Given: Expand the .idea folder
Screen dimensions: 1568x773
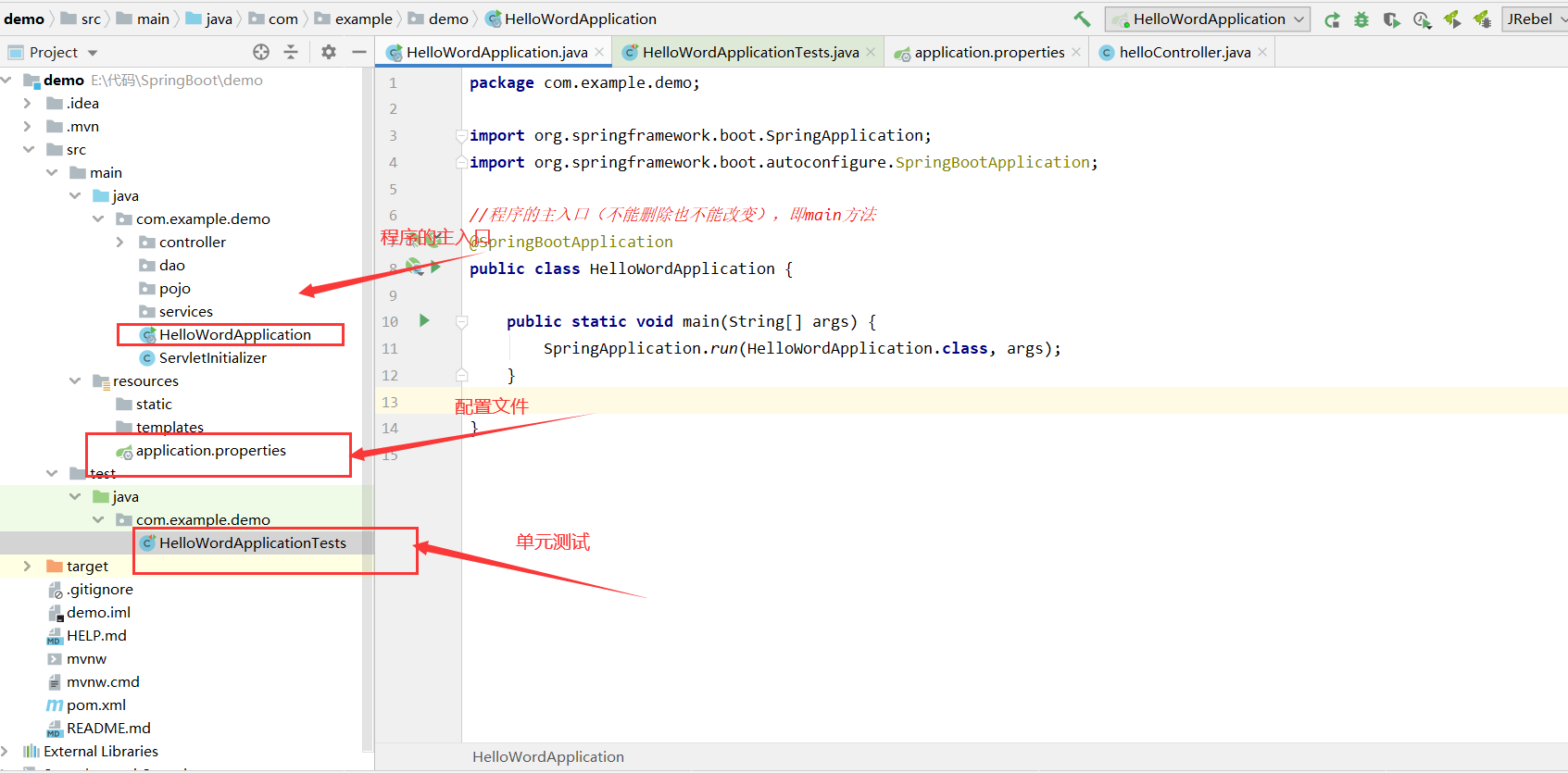Looking at the screenshot, I should tap(28, 104).
